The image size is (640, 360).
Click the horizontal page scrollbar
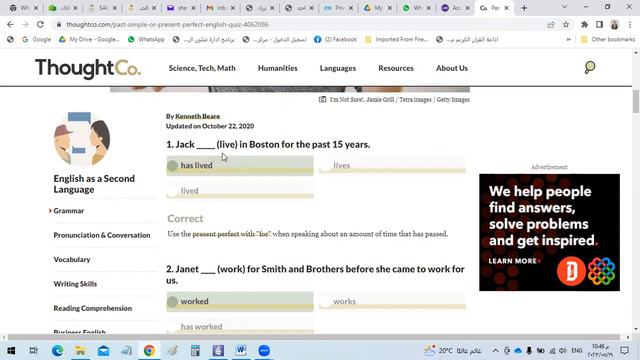coord(316,337)
